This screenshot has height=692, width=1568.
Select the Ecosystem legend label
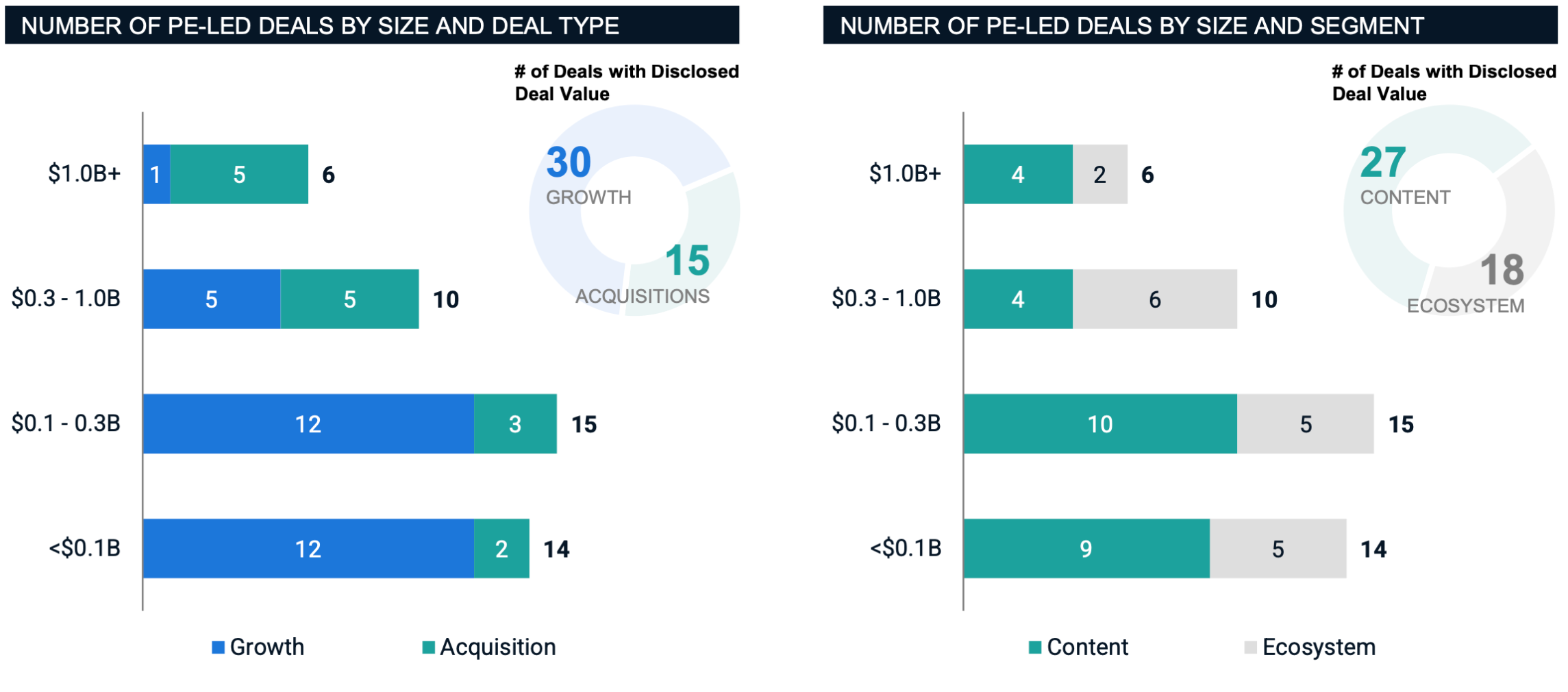(x=1319, y=647)
